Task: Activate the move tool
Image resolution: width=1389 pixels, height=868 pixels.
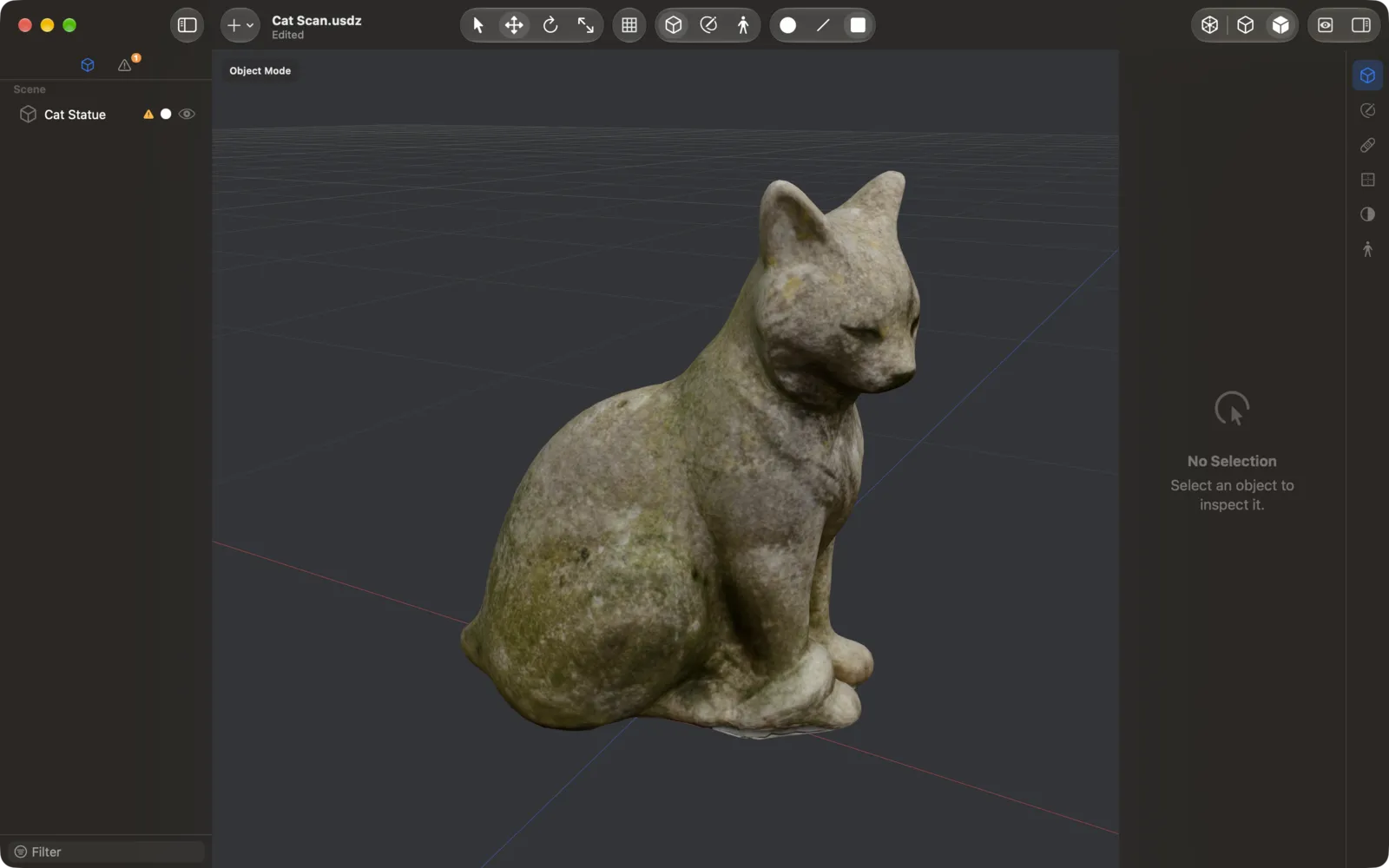Action: (x=514, y=25)
